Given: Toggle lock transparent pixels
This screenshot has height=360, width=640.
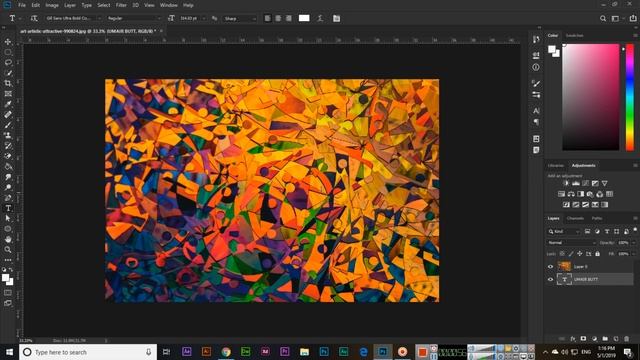Looking at the screenshot, I should (562, 254).
